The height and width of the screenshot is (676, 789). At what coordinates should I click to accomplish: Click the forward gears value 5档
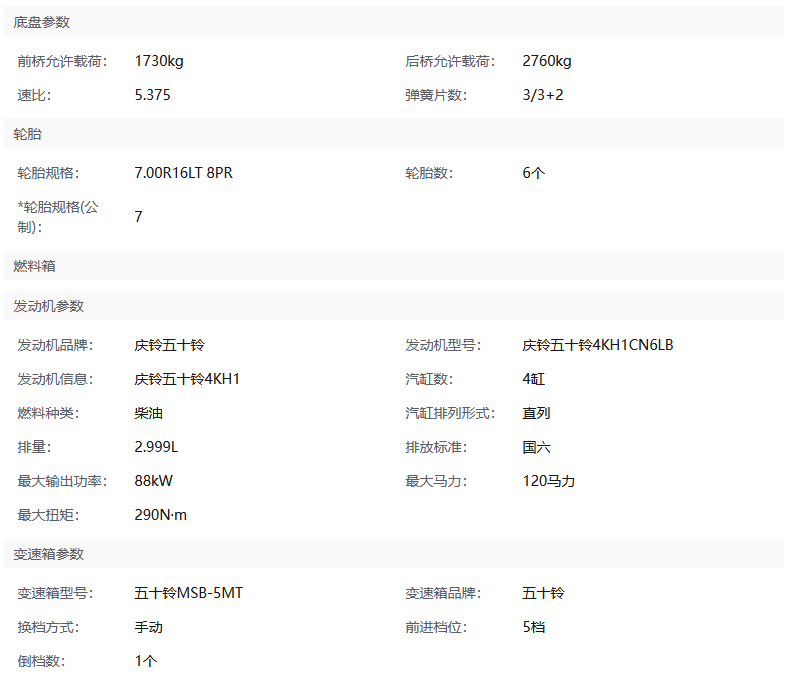pyautogui.click(x=534, y=627)
